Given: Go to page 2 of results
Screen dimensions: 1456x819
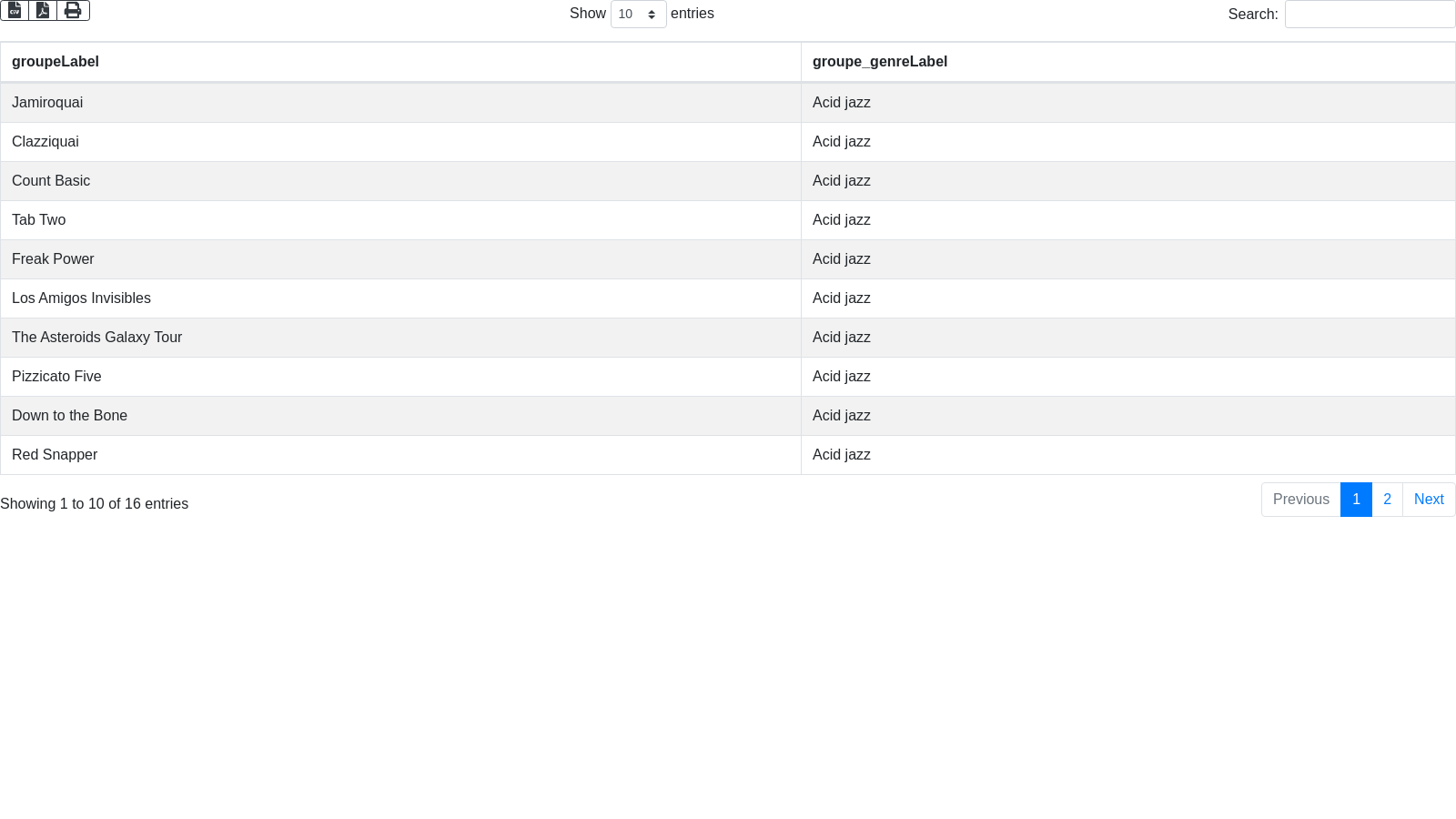Looking at the screenshot, I should point(1387,500).
